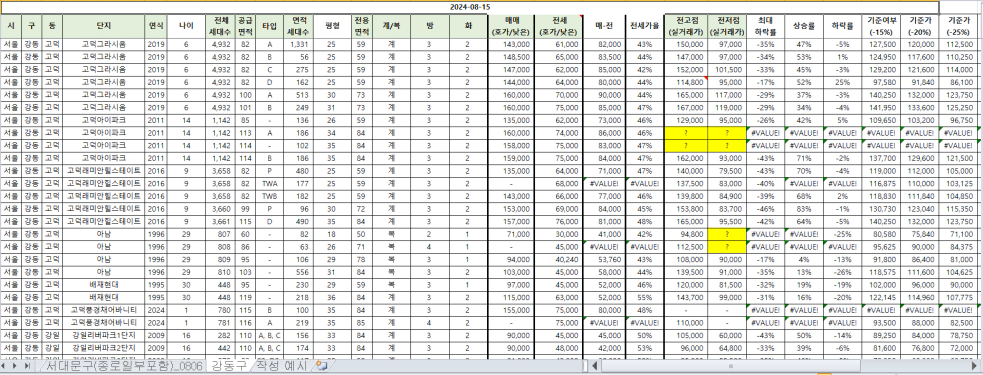
Task: Select the 매매 (호가/낮은) header
Action: 510,26
